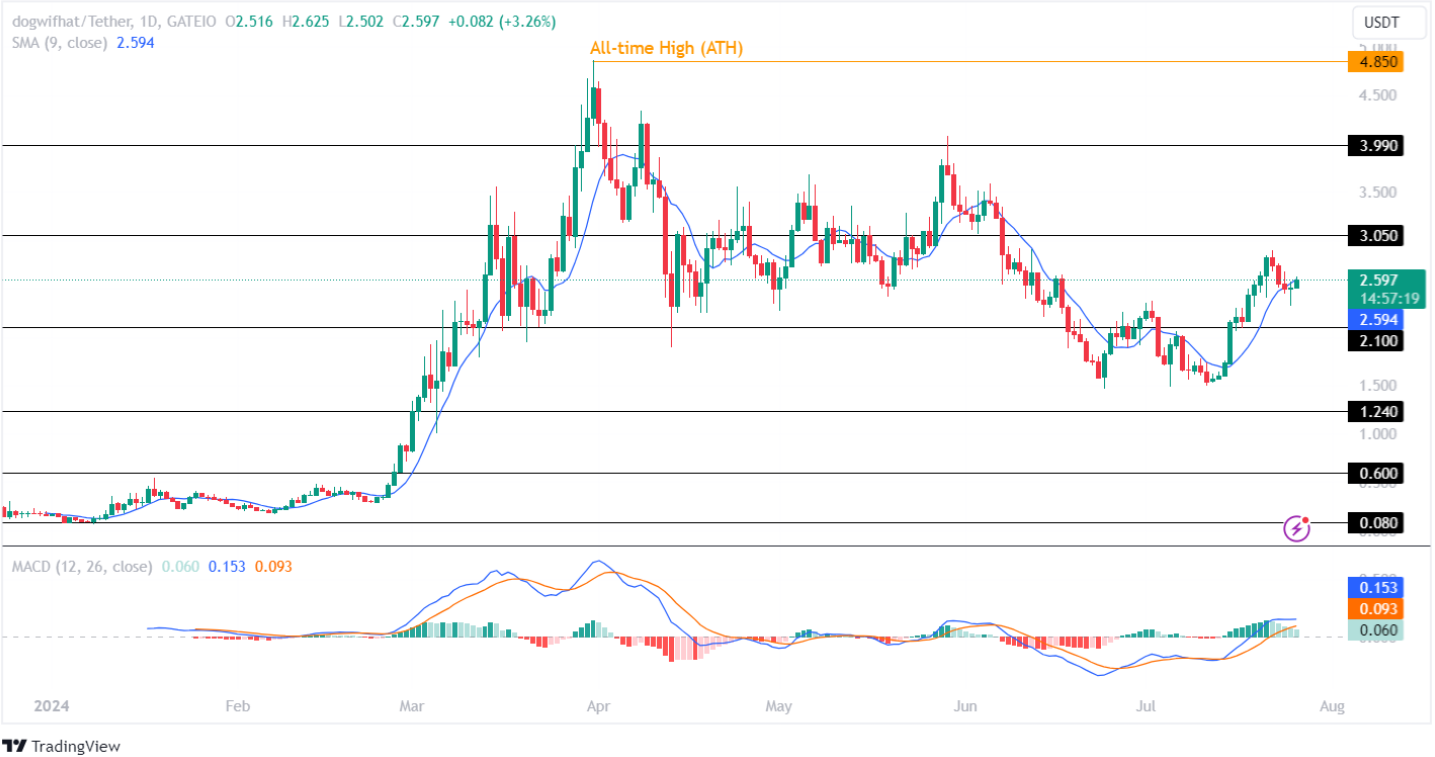Click the 1.500 price axis tick
This screenshot has width=1435, height=757.
tap(1376, 386)
